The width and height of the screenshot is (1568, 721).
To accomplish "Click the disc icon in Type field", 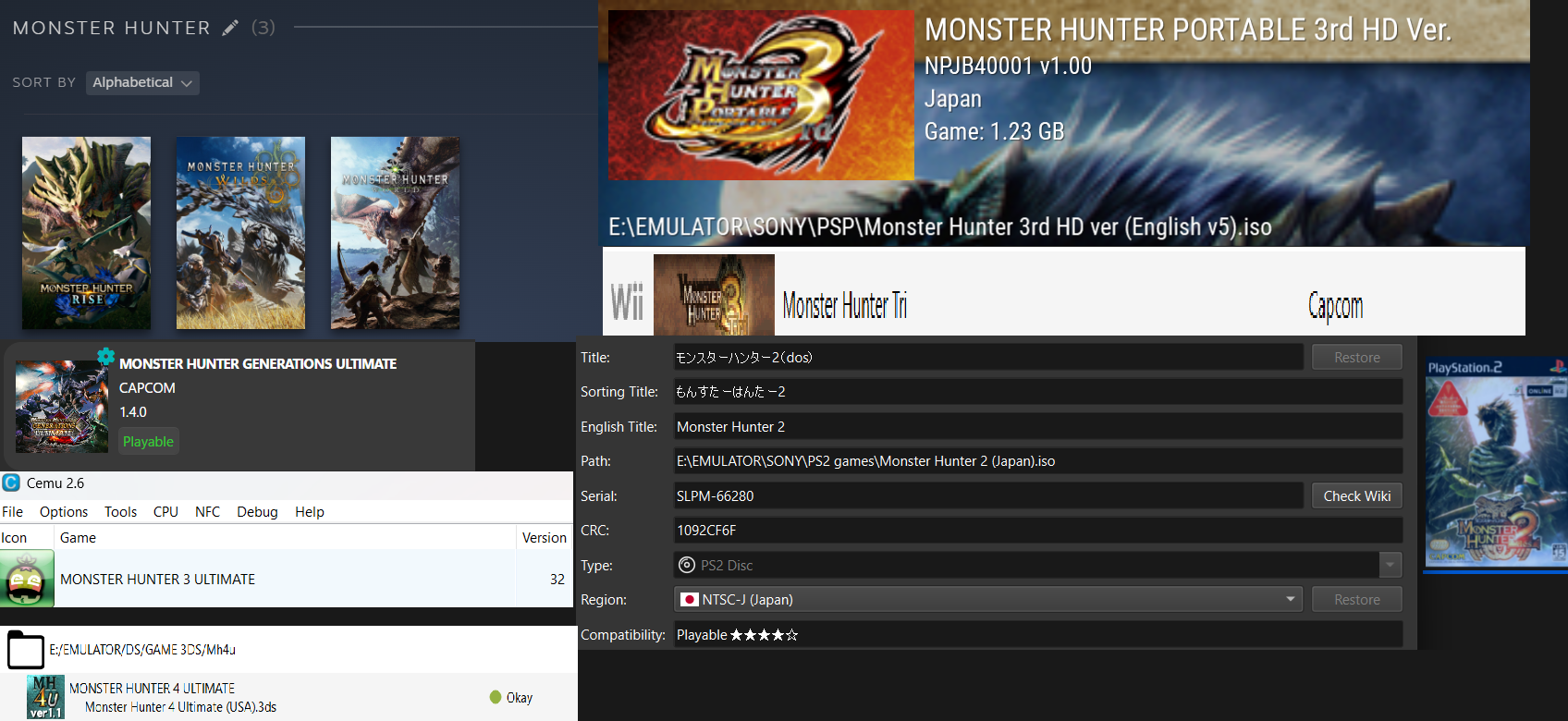I will coord(687,565).
